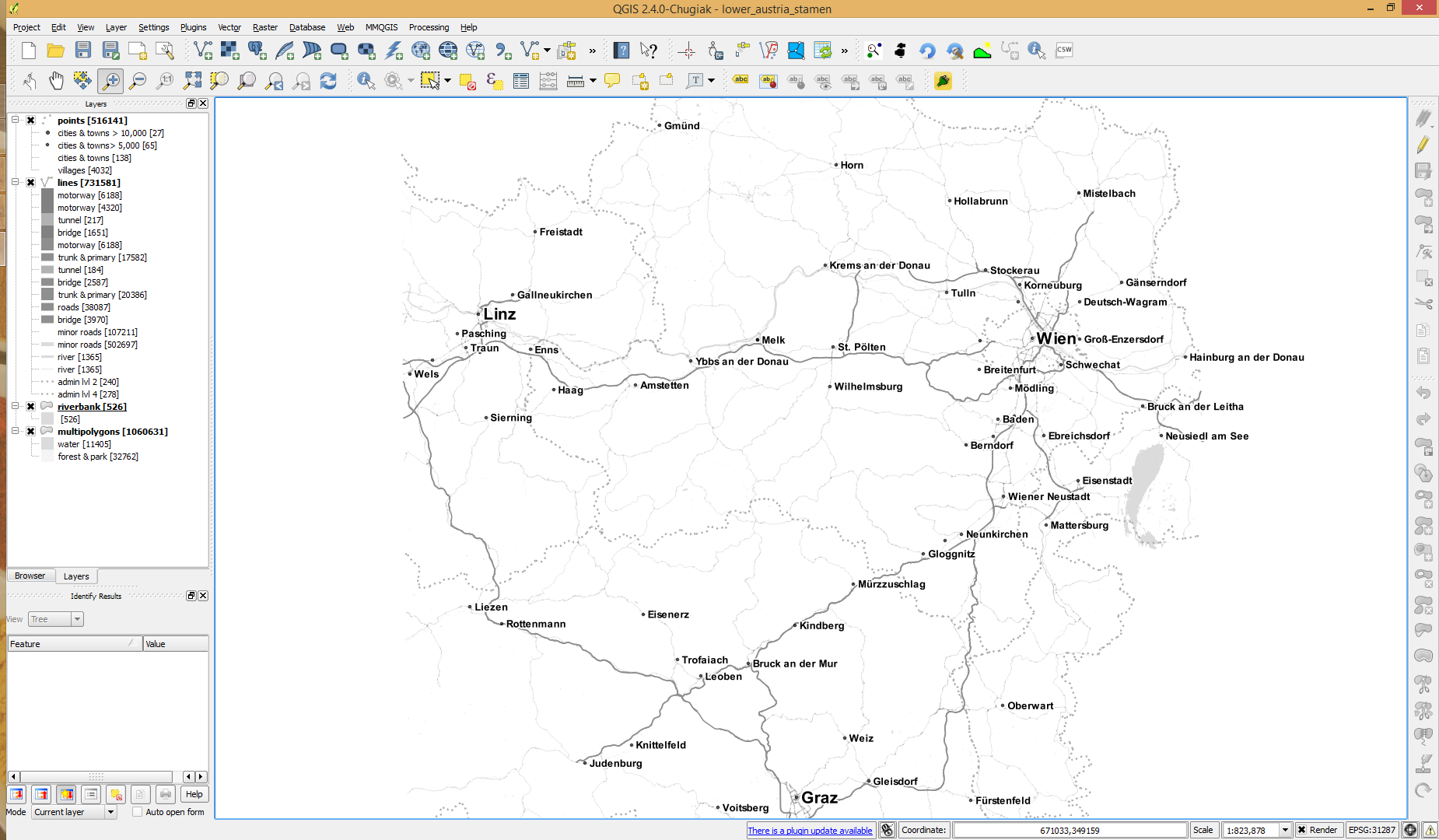Open the Vector menu

click(x=229, y=27)
